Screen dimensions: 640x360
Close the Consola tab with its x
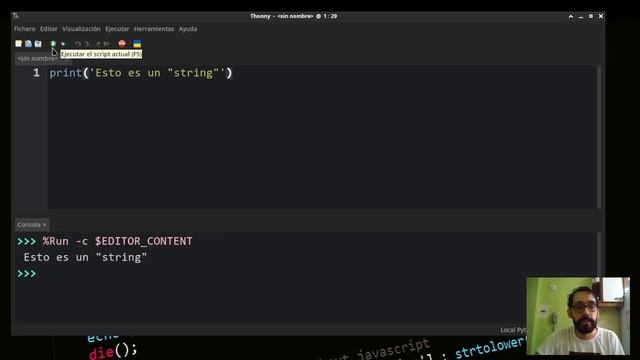tap(44, 225)
